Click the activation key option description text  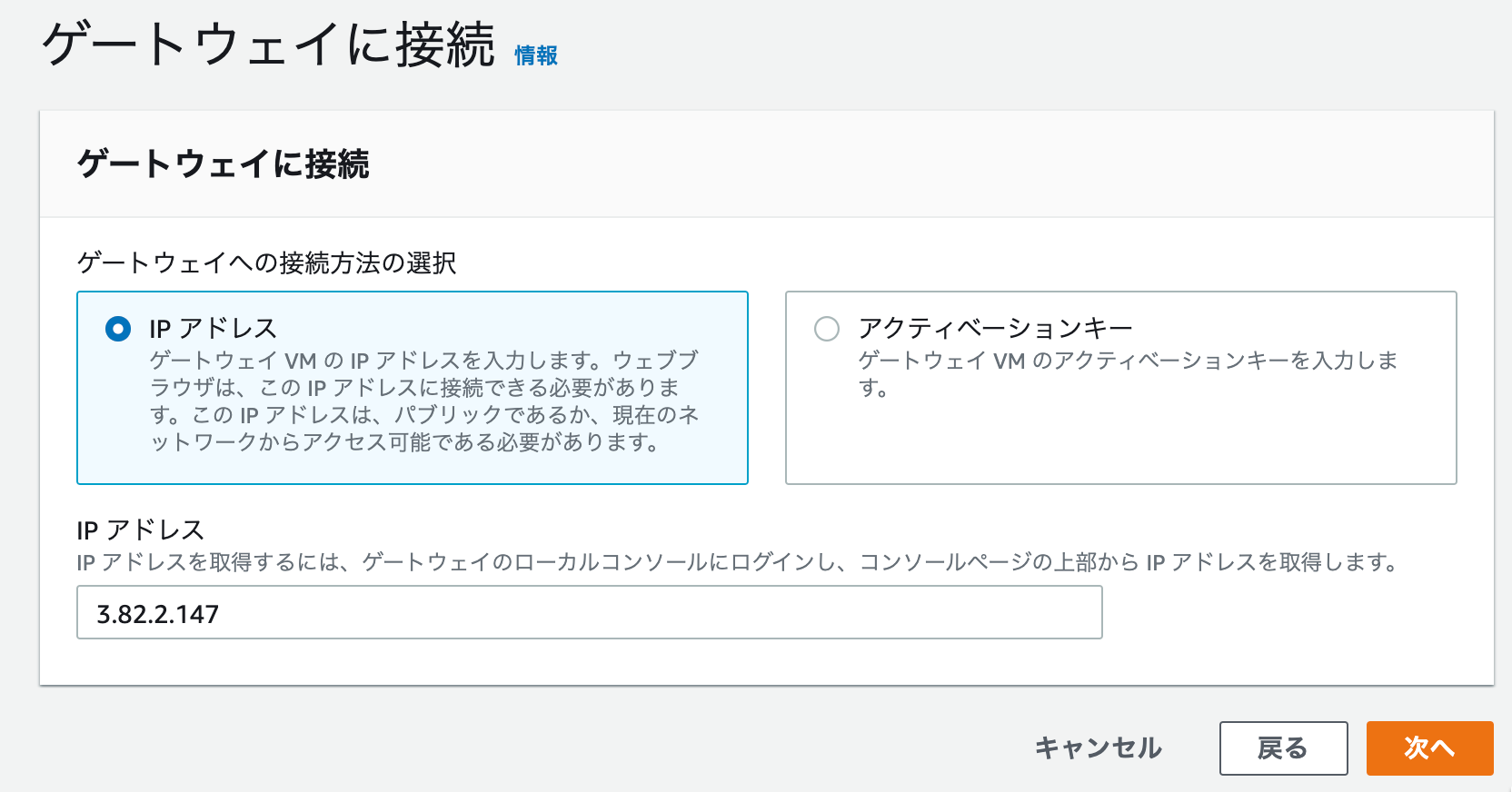click(x=1128, y=374)
